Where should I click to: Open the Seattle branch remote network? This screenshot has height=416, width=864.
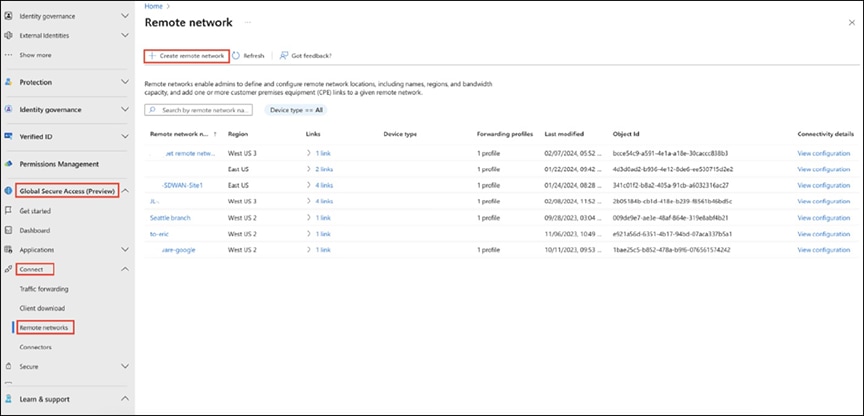pos(170,218)
